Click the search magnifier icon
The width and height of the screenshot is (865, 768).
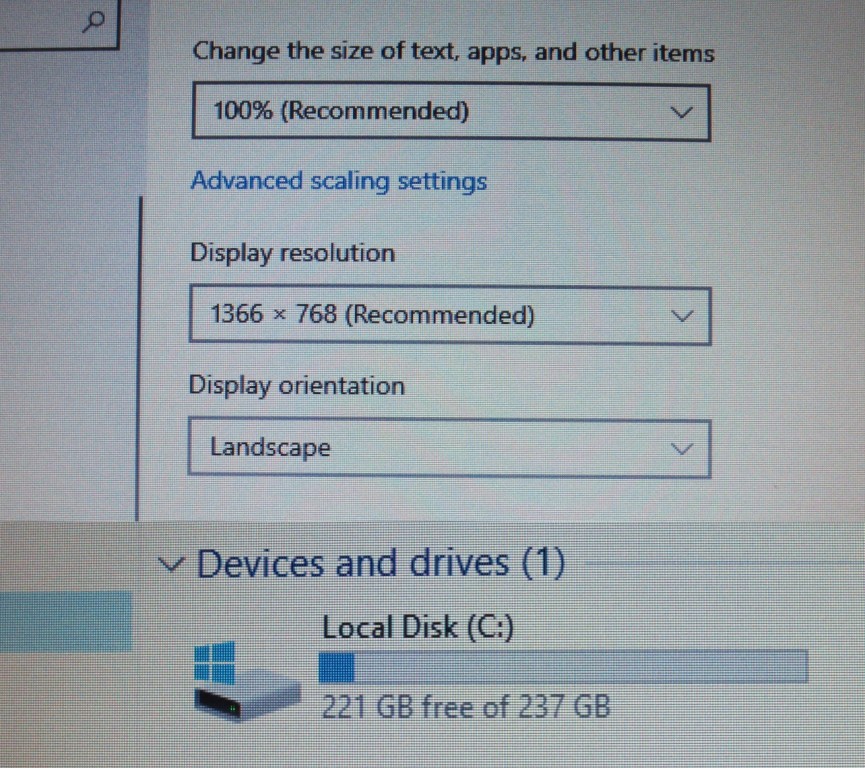(93, 22)
